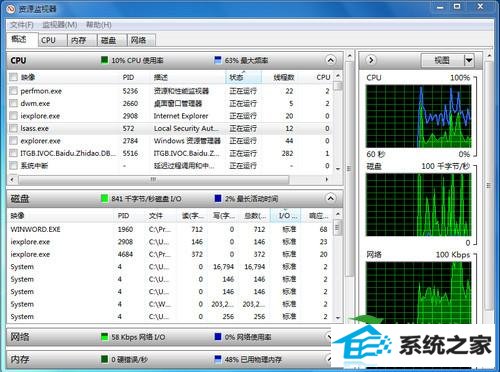Screen dimensions: 500x372
Task: Open the 监视器(M) menu
Action: (x=60, y=25)
